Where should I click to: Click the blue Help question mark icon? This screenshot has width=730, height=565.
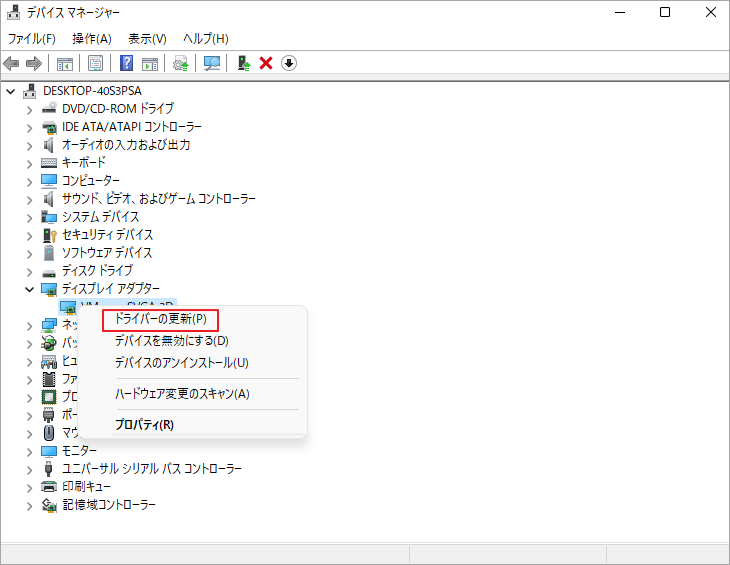[127, 63]
